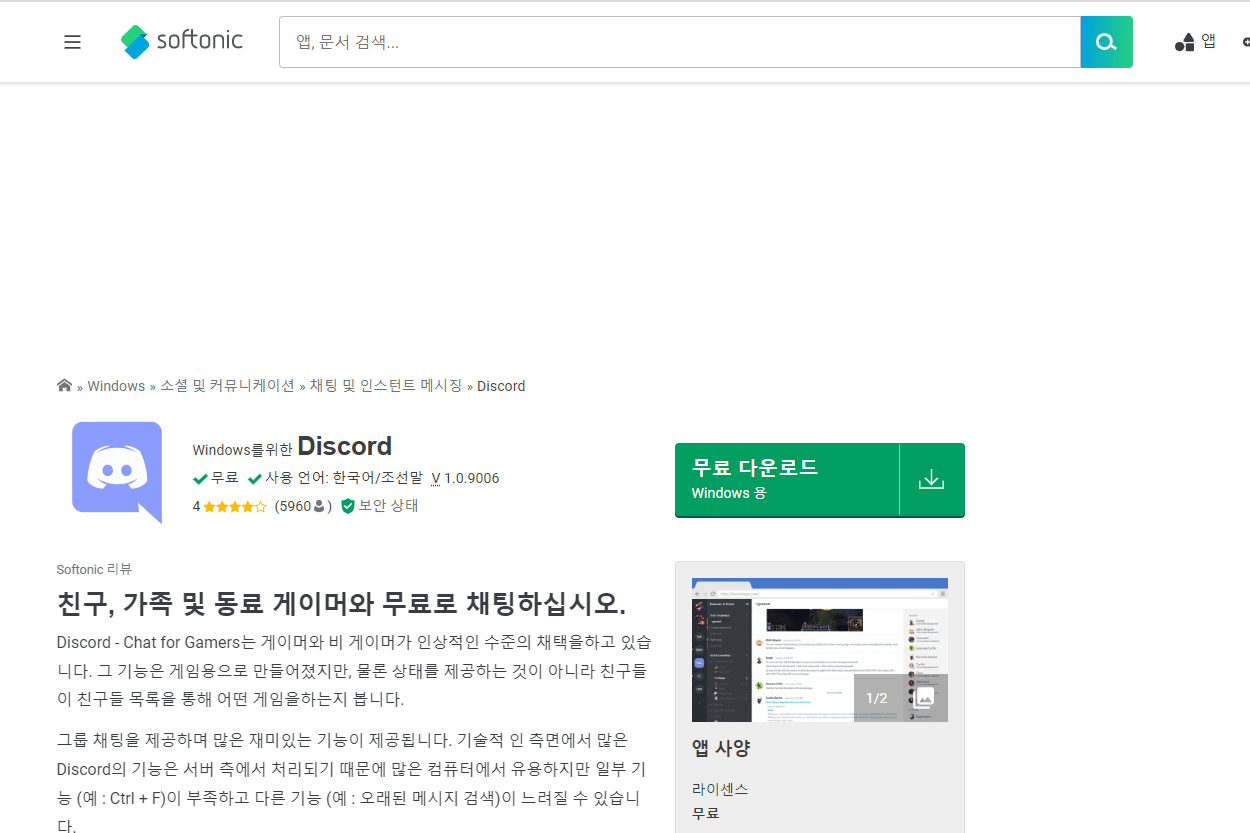Click the 앱 사양 heading
The height and width of the screenshot is (833, 1250).
pyautogui.click(x=721, y=747)
